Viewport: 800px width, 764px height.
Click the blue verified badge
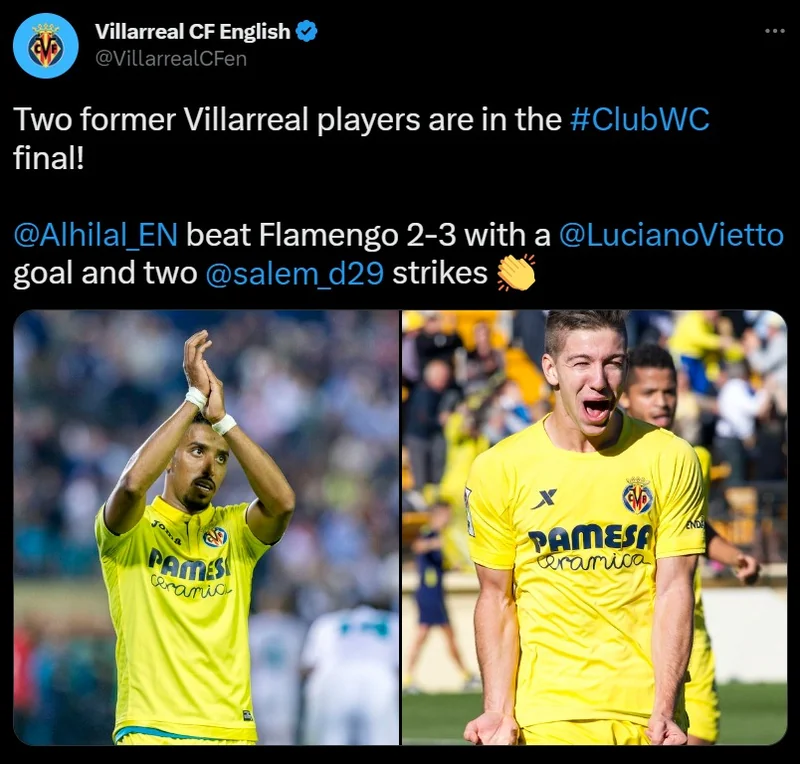coord(307,32)
